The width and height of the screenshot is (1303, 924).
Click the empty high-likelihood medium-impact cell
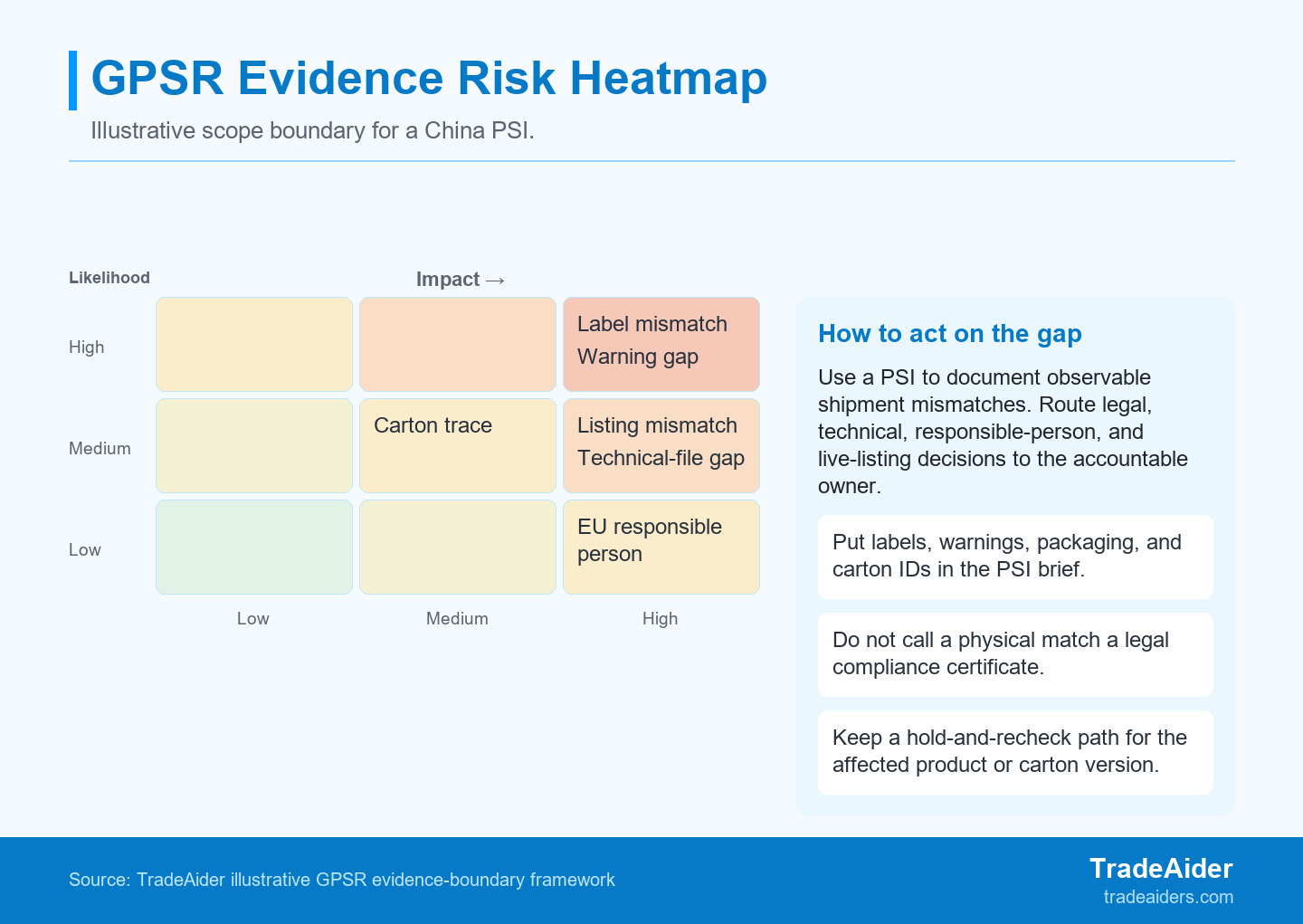pyautogui.click(x=458, y=344)
